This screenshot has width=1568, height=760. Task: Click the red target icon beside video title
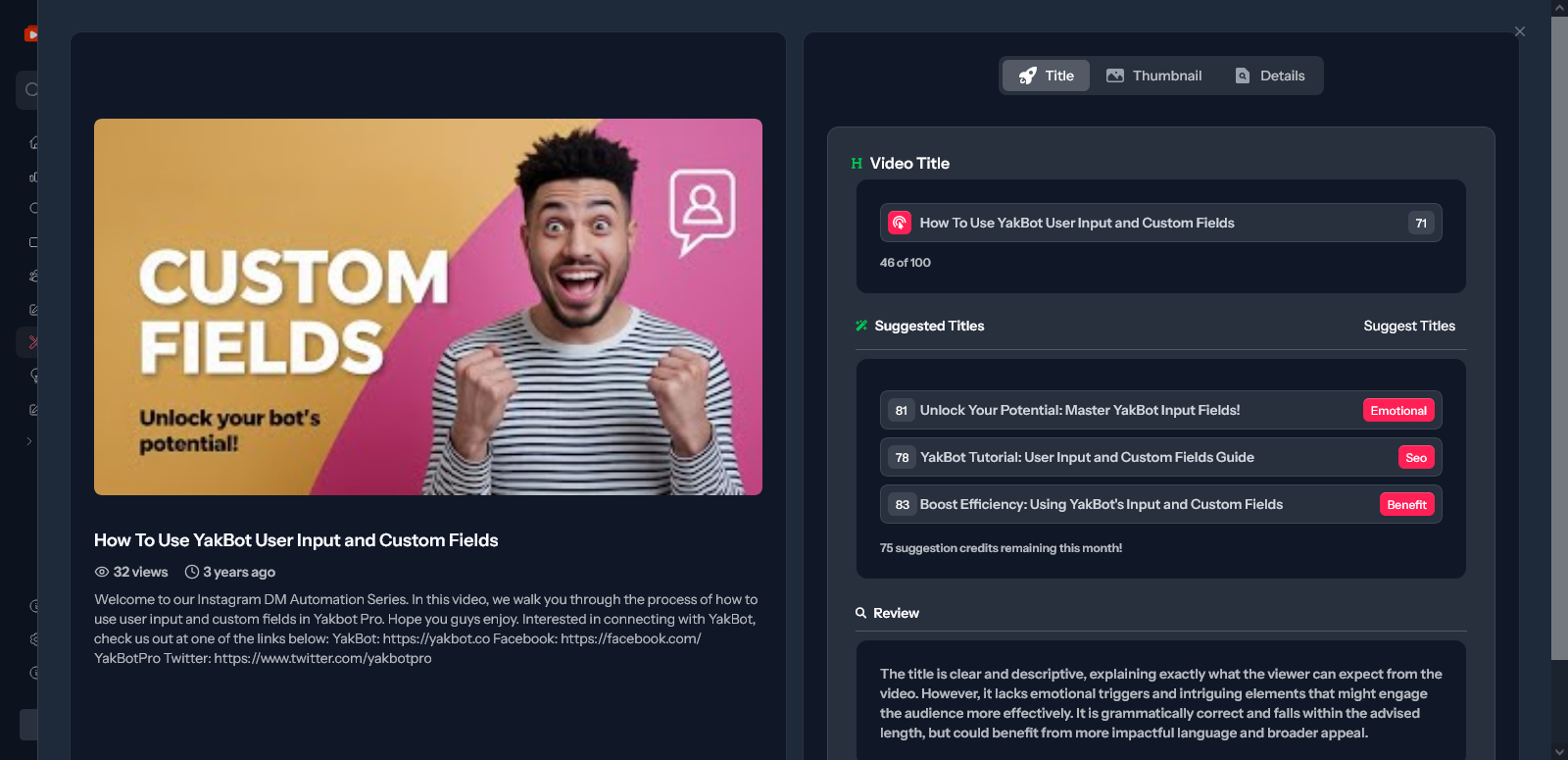click(900, 223)
